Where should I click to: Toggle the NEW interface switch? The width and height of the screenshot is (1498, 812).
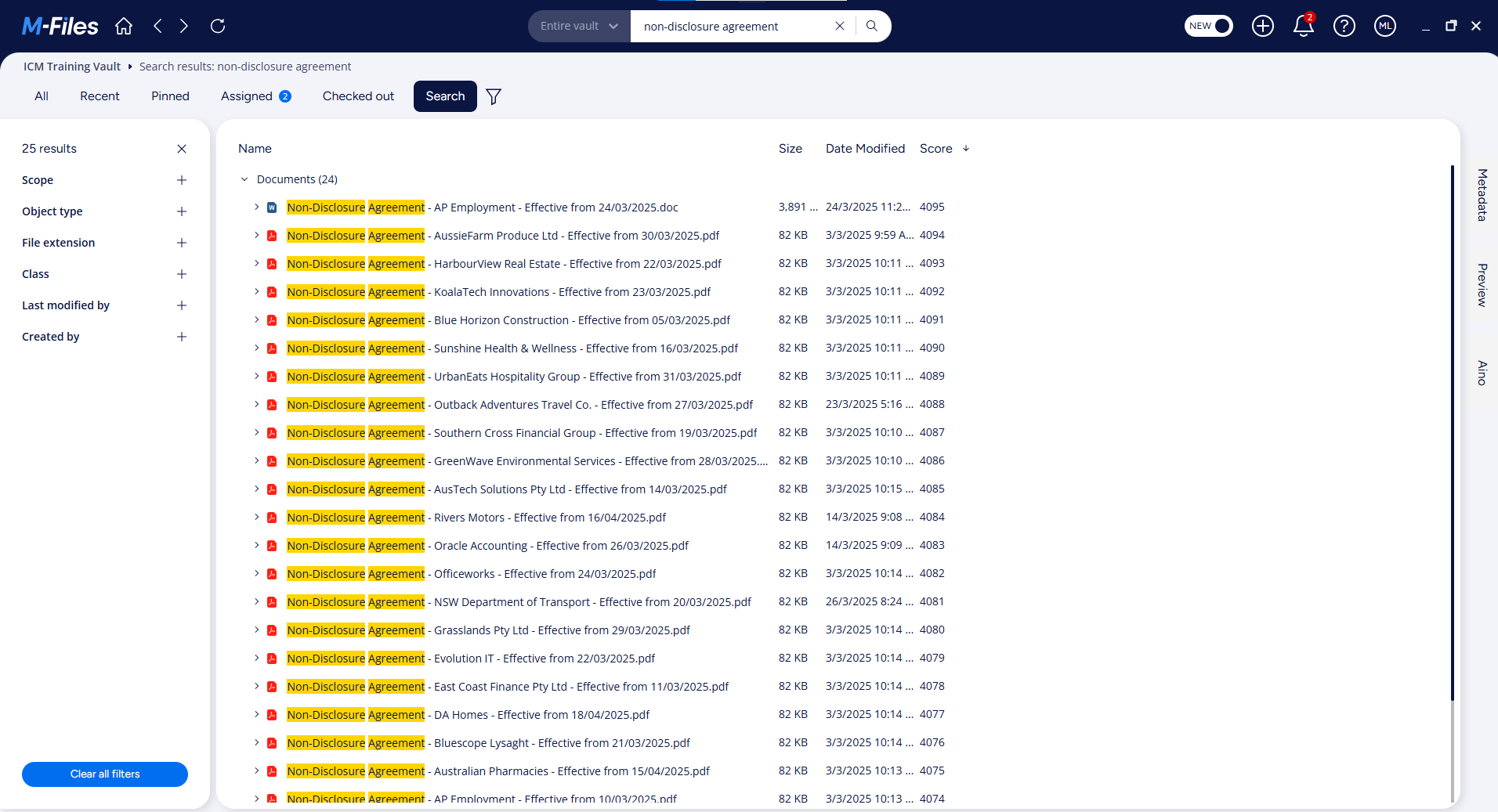(1209, 26)
